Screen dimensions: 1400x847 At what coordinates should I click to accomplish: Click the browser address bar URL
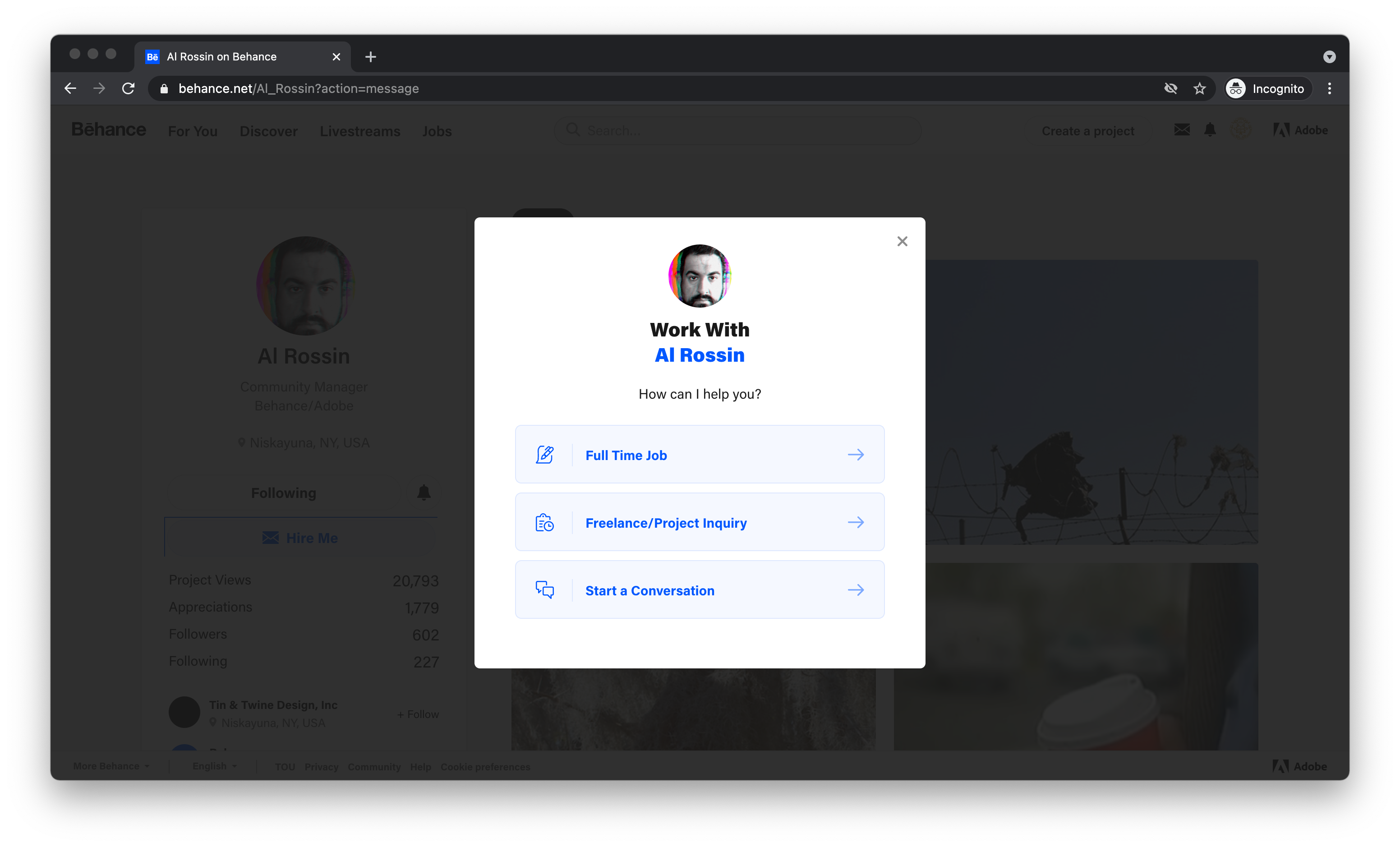tap(299, 88)
